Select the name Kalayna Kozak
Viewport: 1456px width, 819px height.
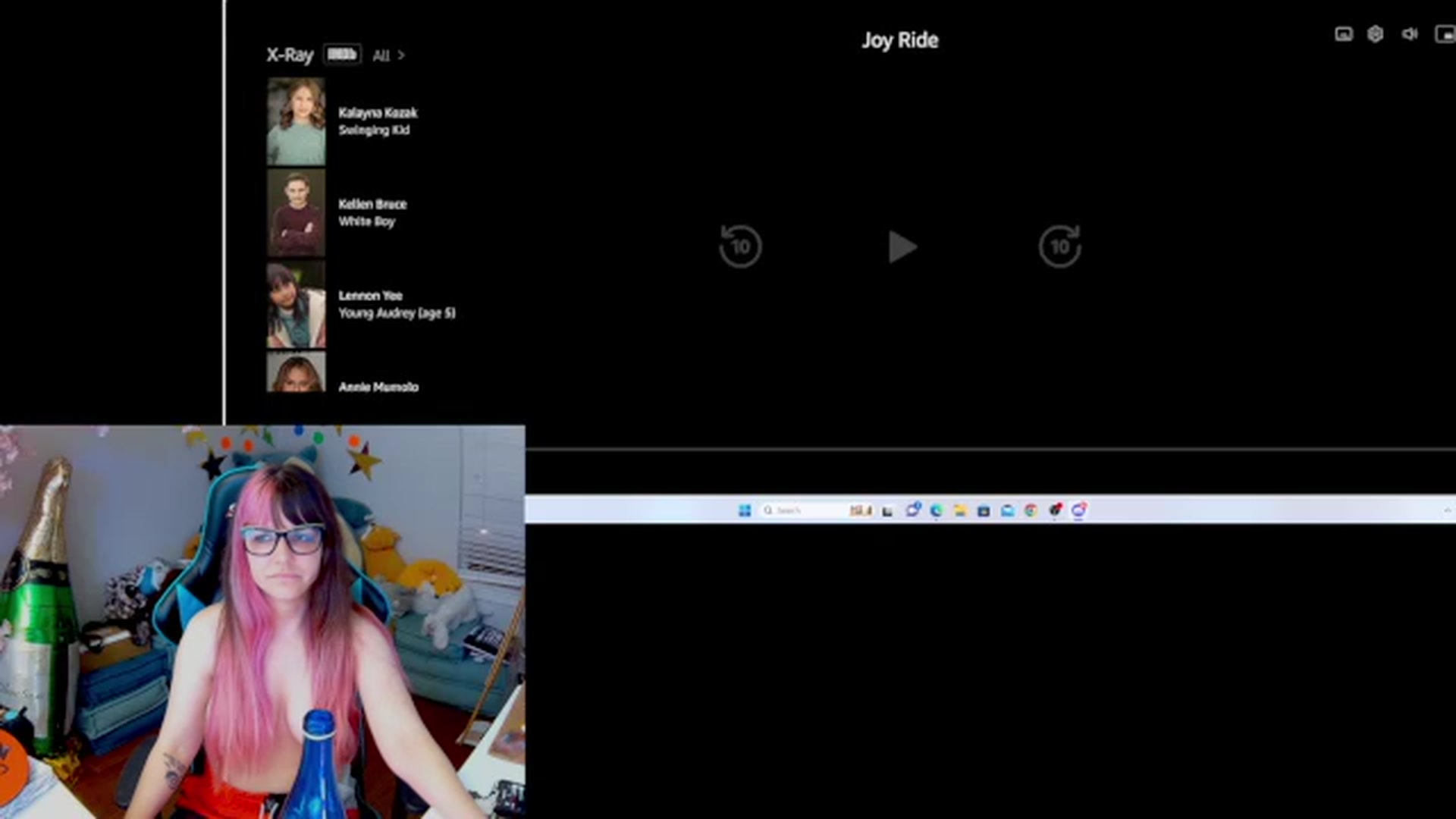(x=378, y=113)
